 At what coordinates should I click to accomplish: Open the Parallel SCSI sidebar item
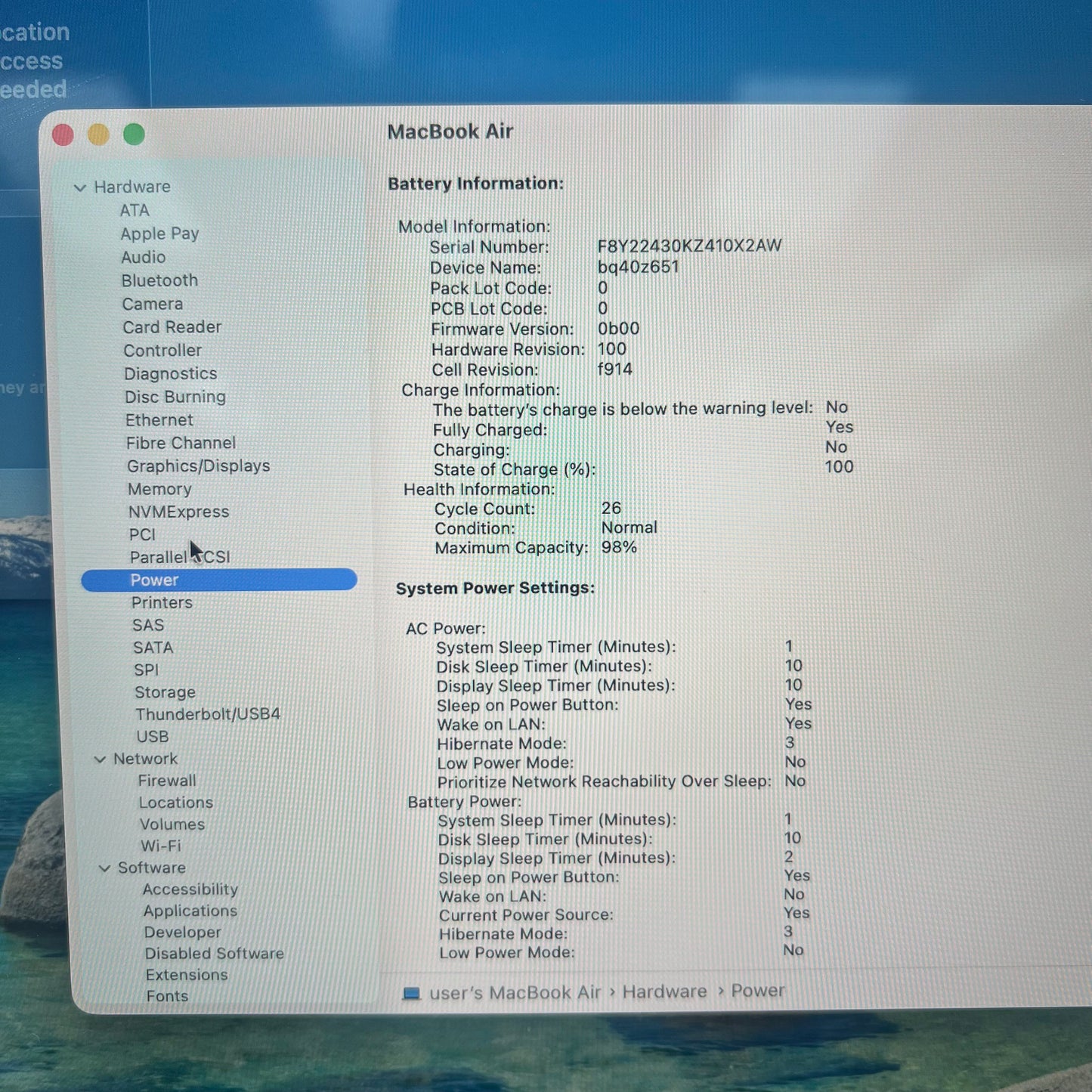(180, 557)
